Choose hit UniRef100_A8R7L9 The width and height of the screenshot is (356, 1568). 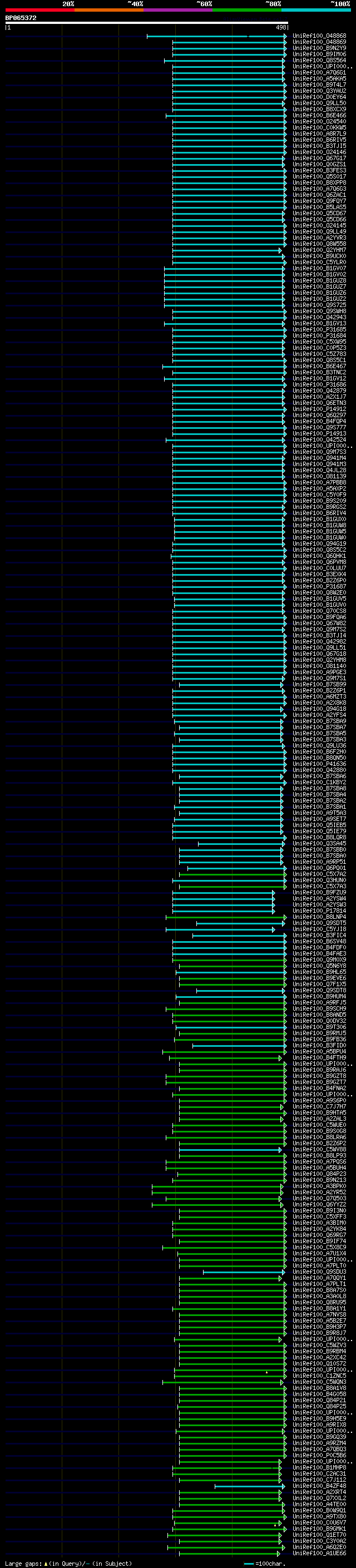319,134
